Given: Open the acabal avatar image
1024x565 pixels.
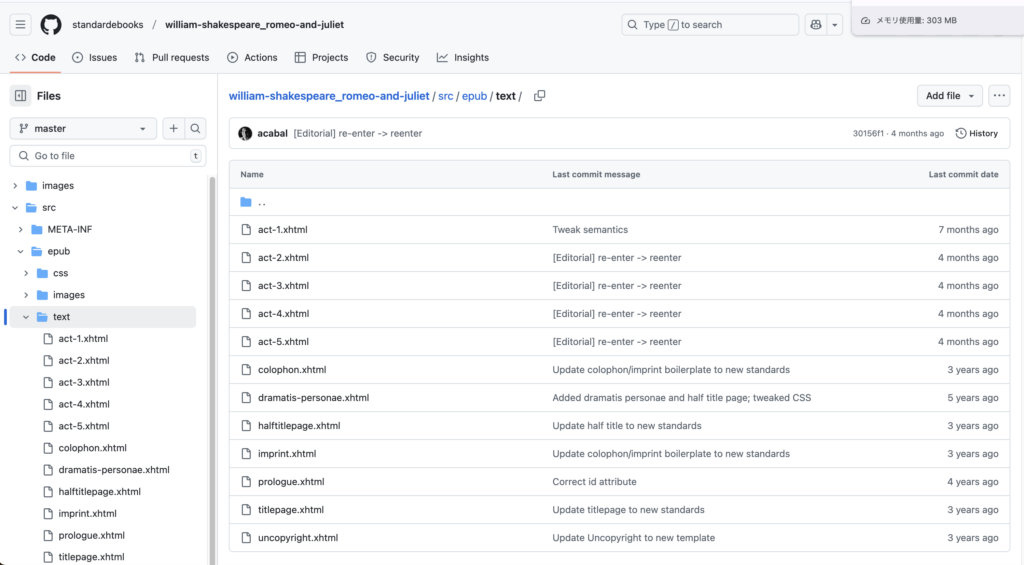Looking at the screenshot, I should [x=246, y=133].
